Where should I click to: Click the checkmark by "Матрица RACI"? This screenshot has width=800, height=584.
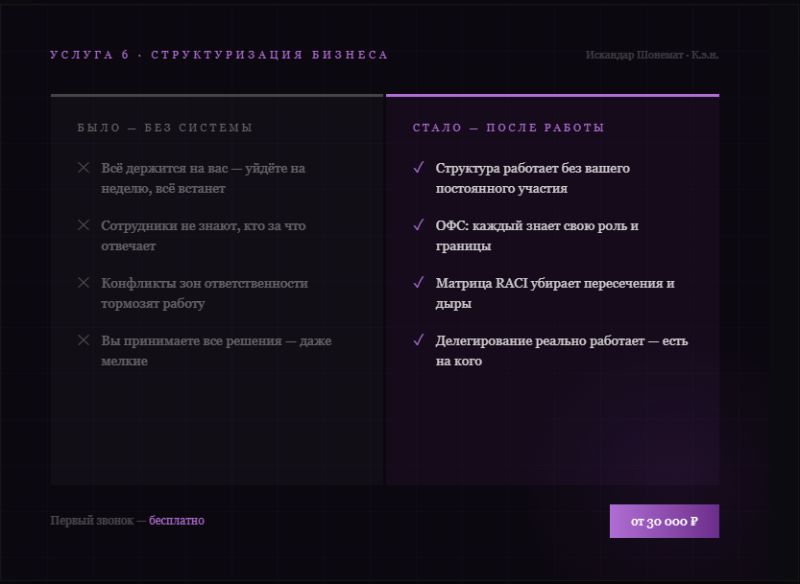coord(418,283)
